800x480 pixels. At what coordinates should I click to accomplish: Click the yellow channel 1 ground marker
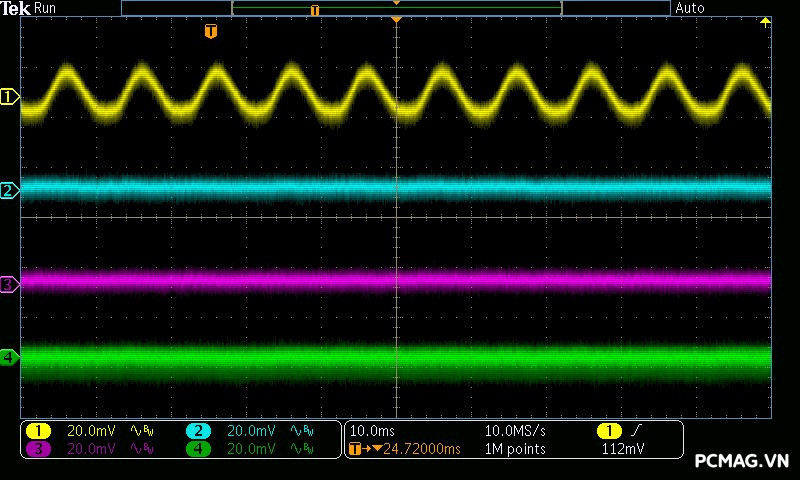coord(9,97)
